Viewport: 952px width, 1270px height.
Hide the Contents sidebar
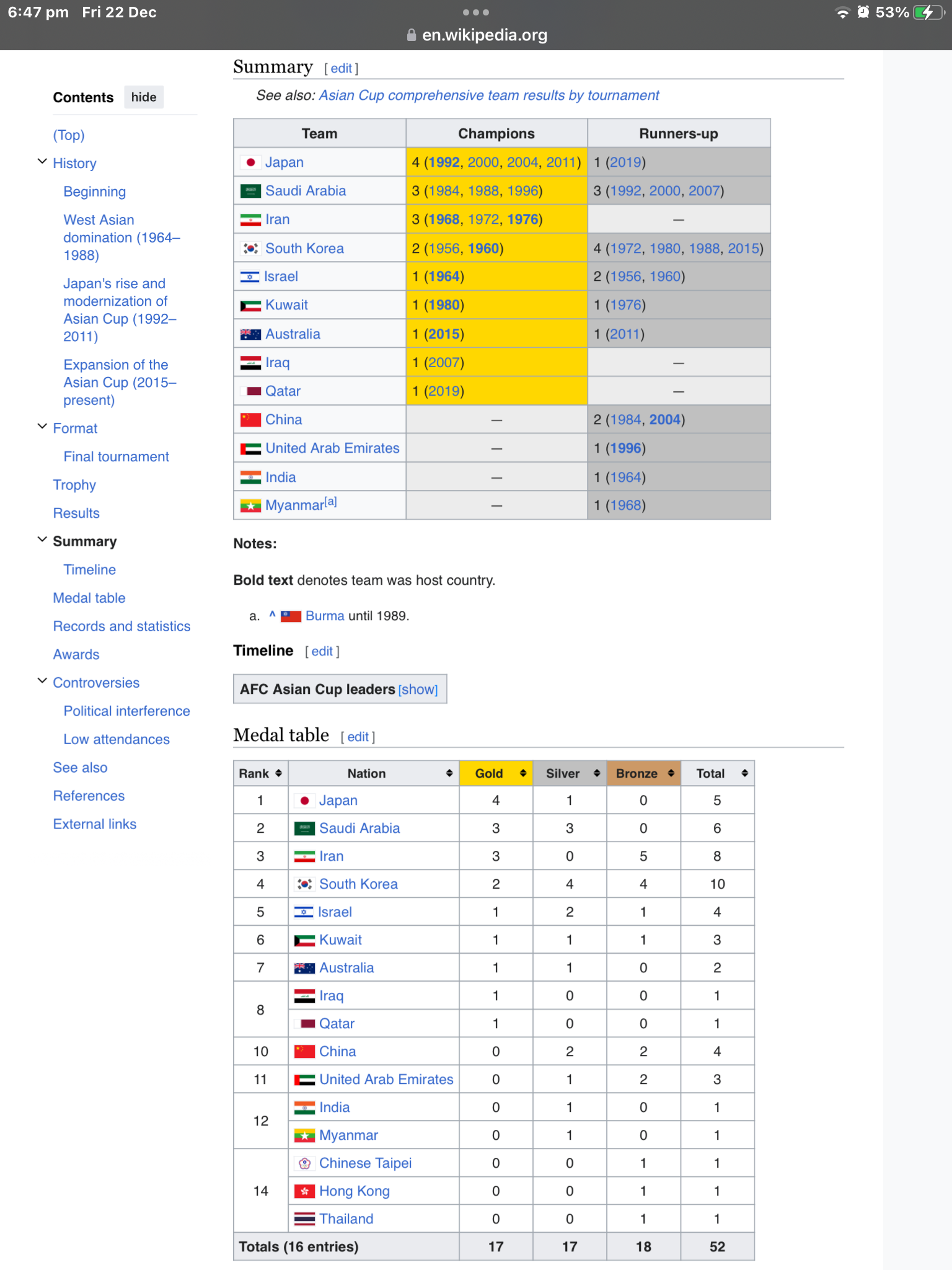pyautogui.click(x=144, y=97)
